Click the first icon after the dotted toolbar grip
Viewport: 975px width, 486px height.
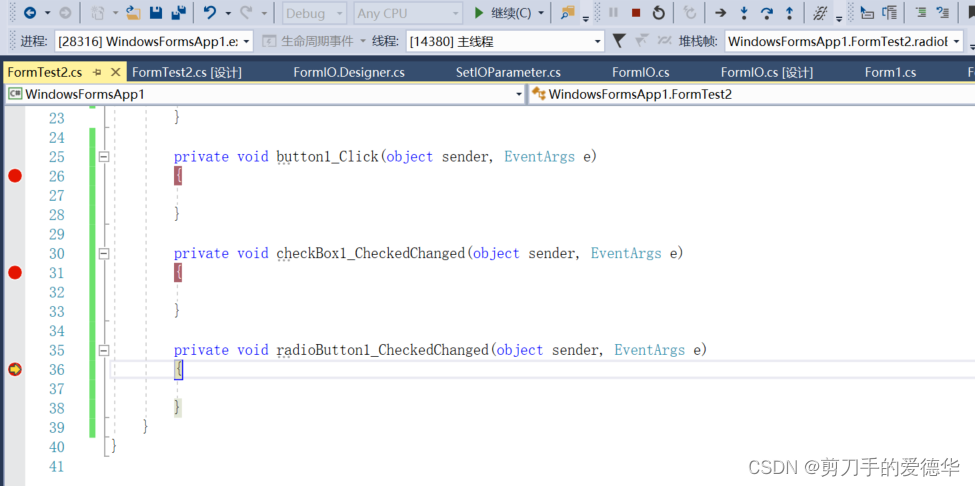[867, 12]
